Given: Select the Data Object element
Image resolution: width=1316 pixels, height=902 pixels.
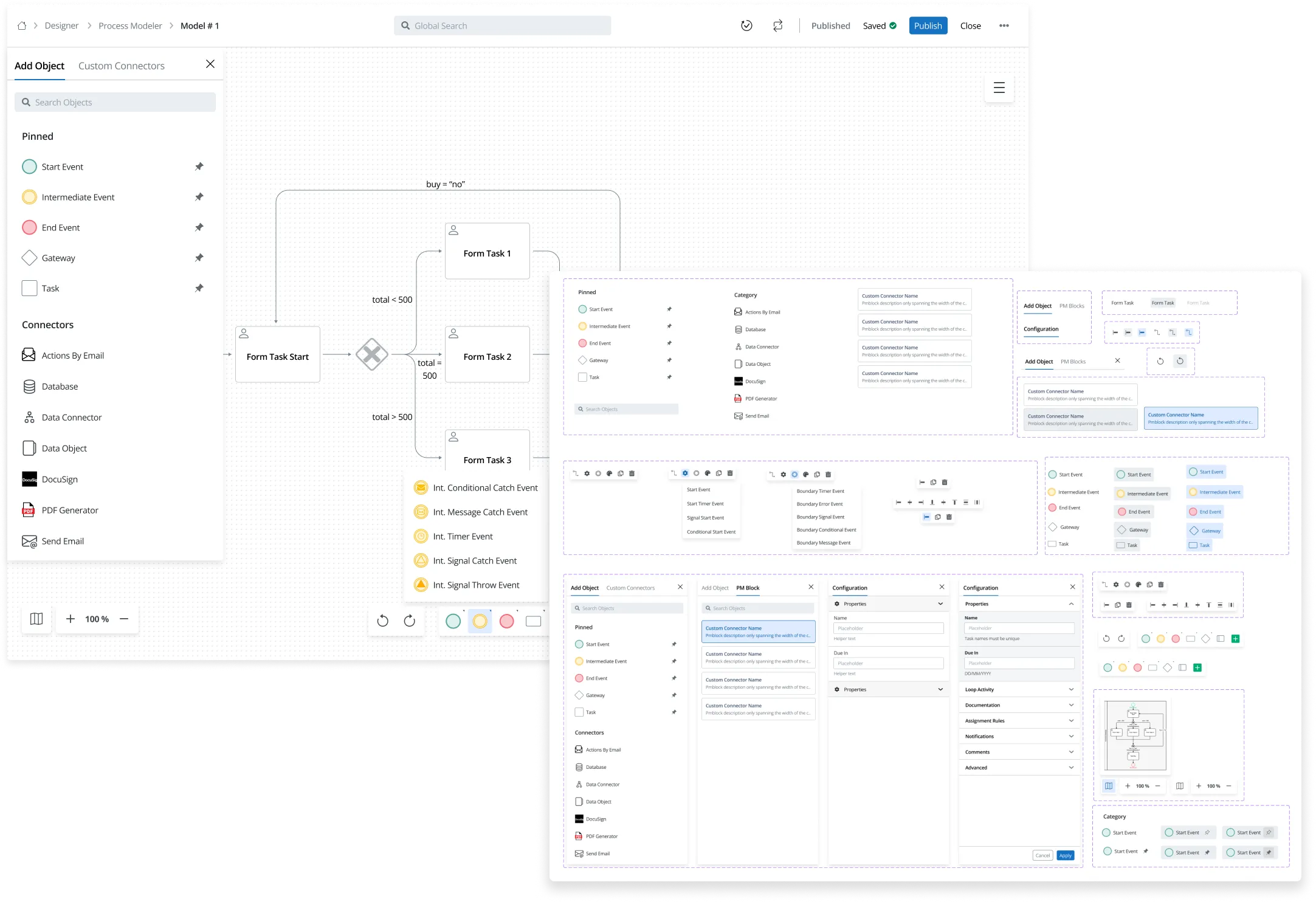Looking at the screenshot, I should [64, 448].
